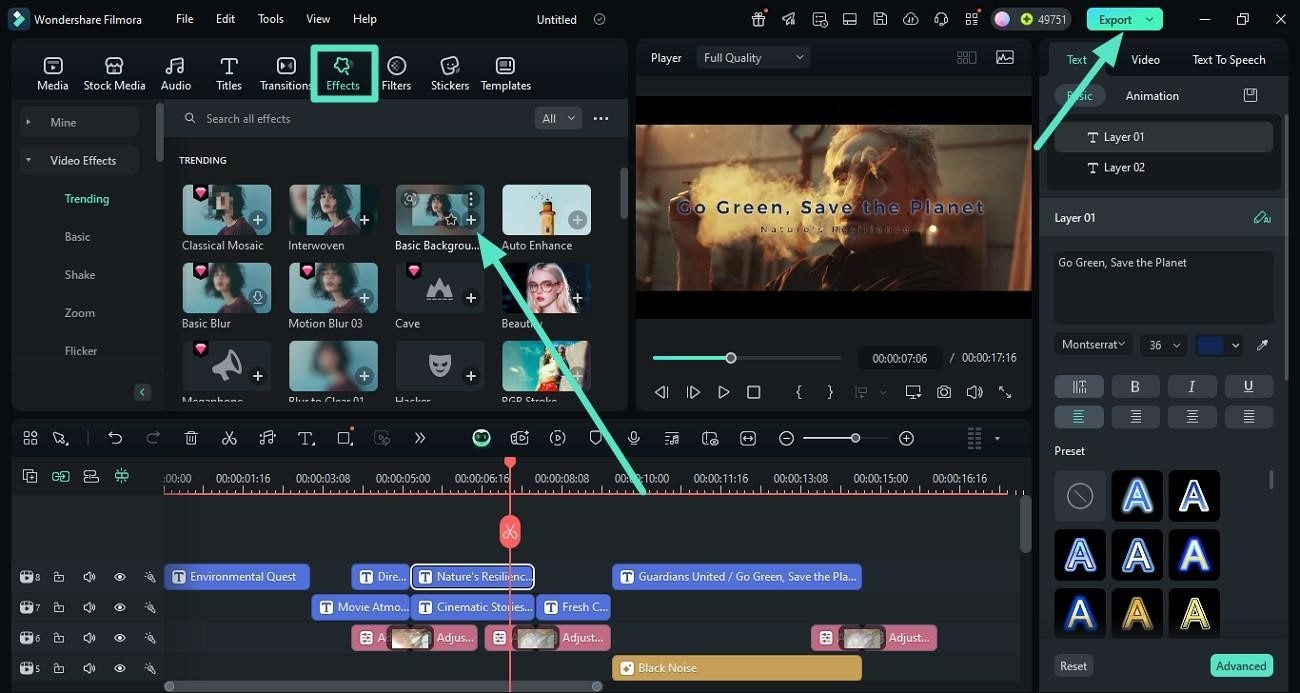Click the Delete trash icon
This screenshot has height=693, width=1300.
click(191, 438)
